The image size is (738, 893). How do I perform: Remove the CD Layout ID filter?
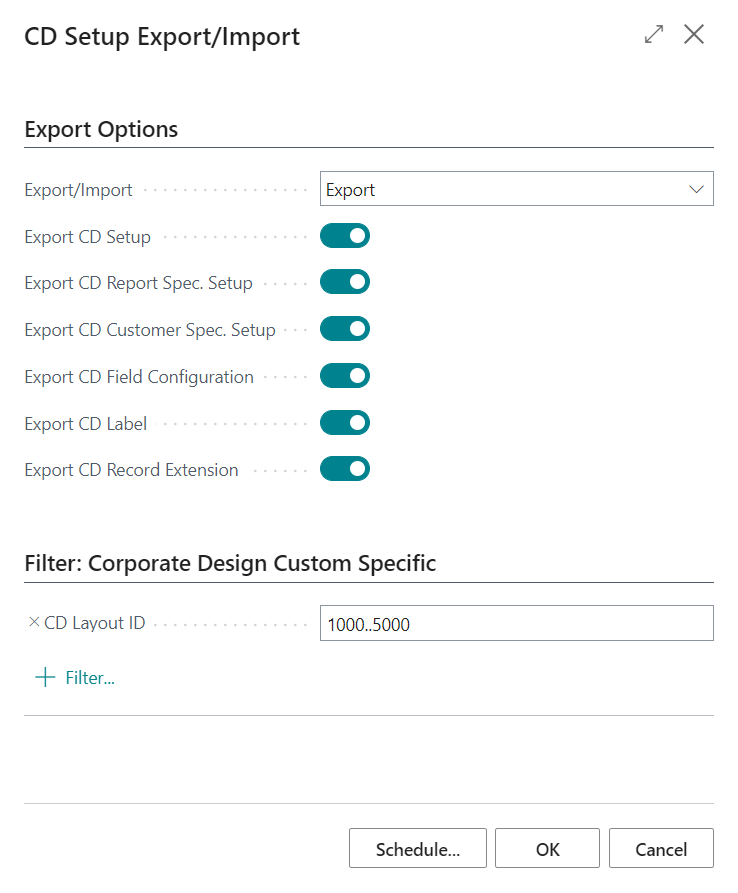34,622
